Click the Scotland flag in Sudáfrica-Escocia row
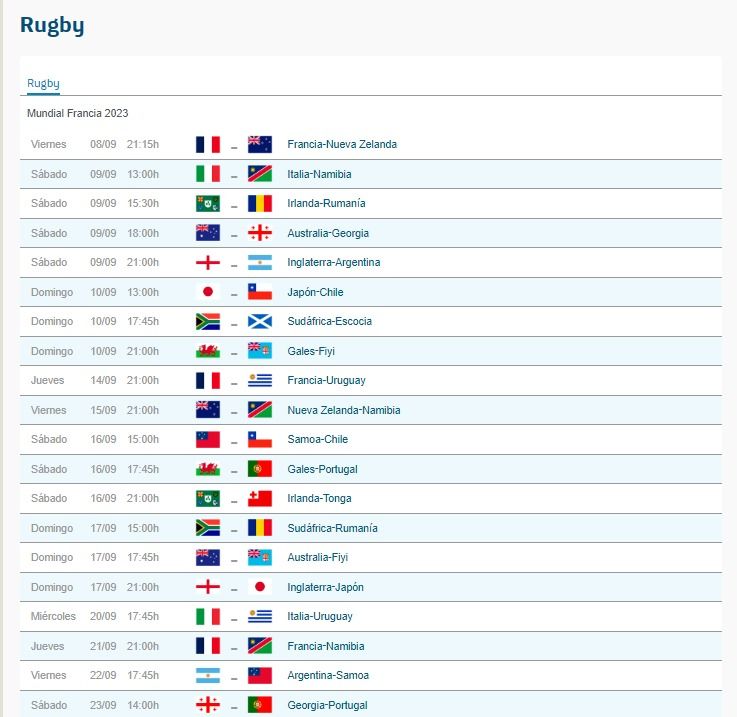Image resolution: width=737 pixels, height=717 pixels. pyautogui.click(x=260, y=321)
